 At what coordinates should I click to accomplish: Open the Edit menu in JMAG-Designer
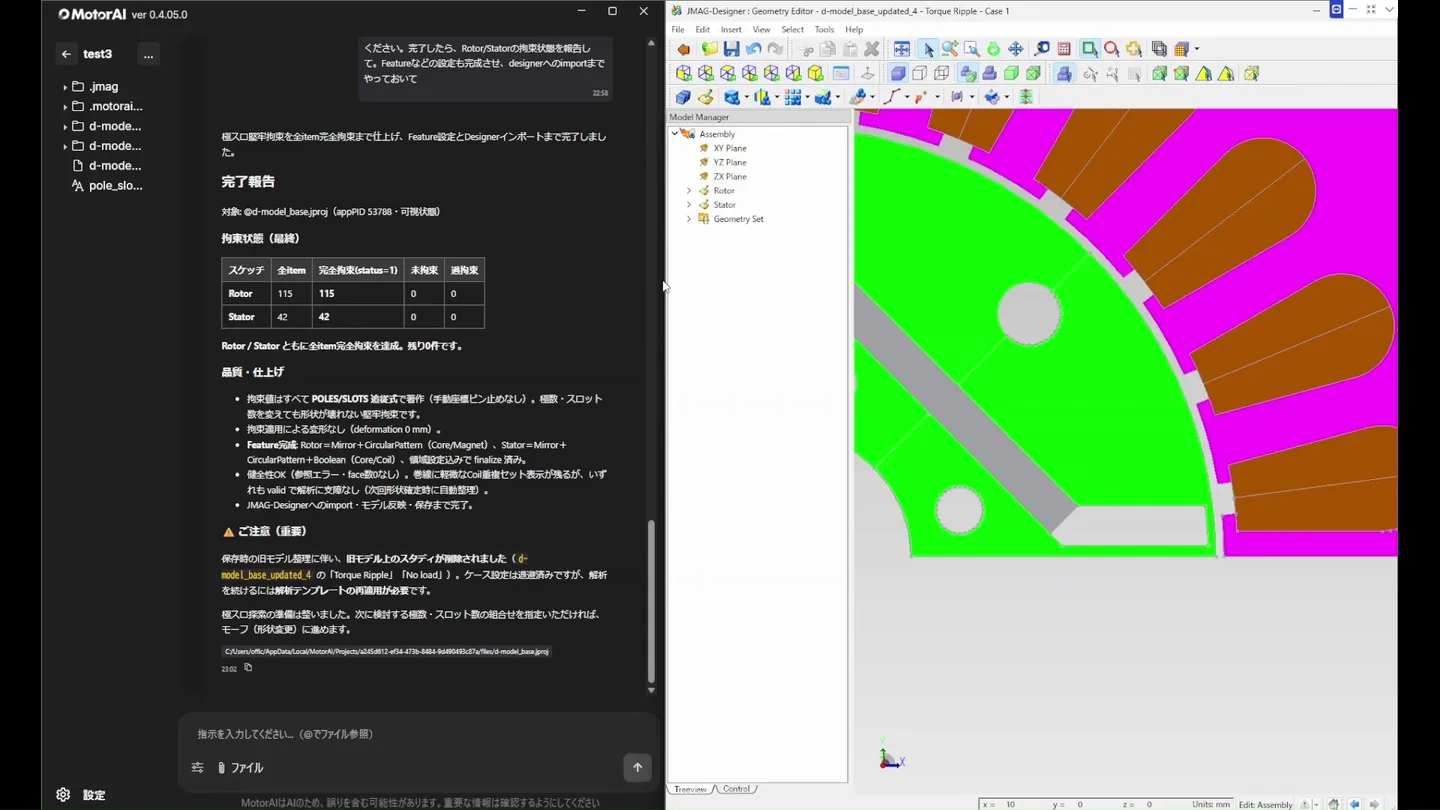pos(703,30)
